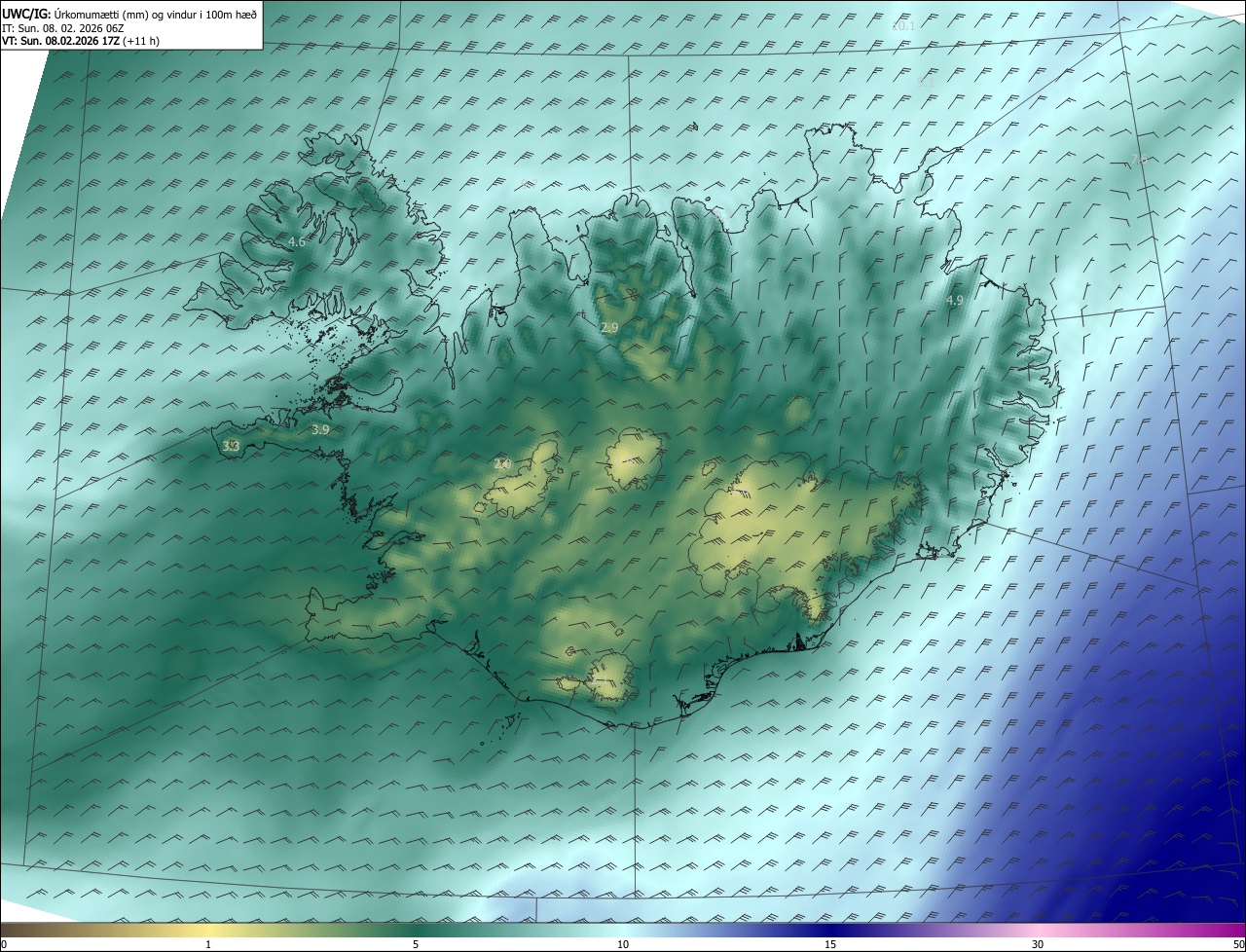Image resolution: width=1246 pixels, height=952 pixels.
Task: Click the faint 9.1 value on the map
Action: tap(926, 84)
